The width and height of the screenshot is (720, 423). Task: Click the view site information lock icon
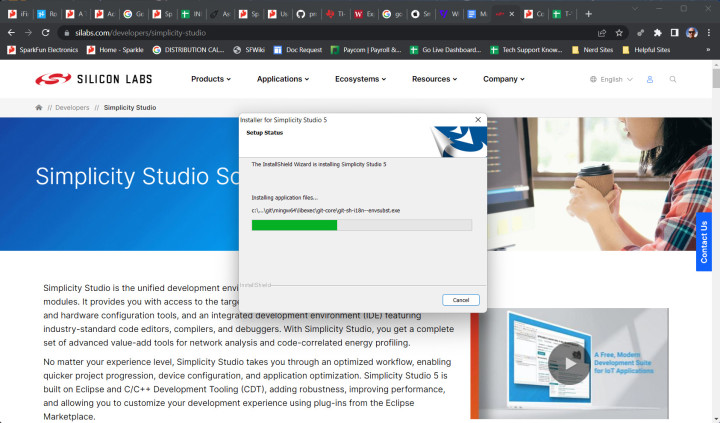[67, 33]
